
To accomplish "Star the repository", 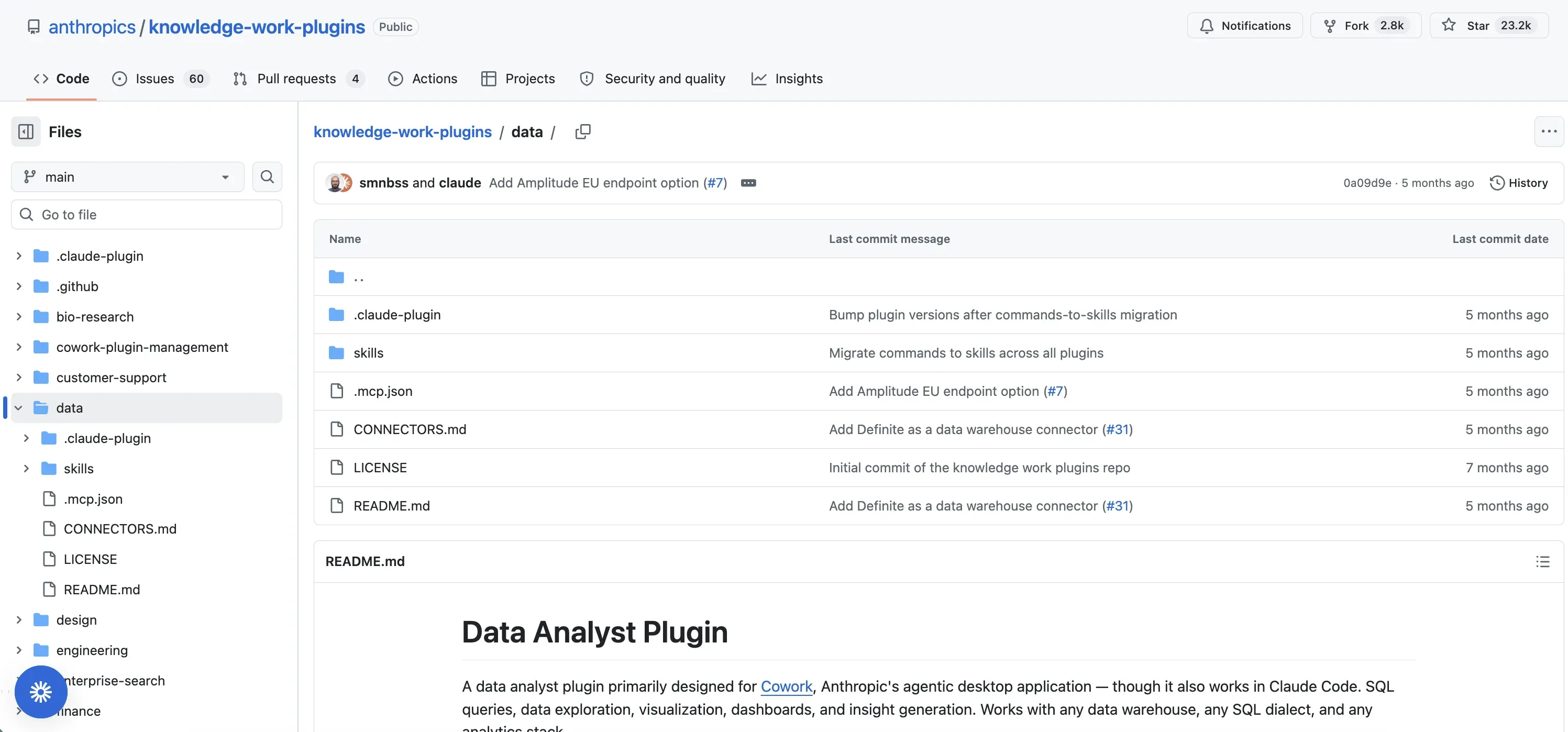I will pyautogui.click(x=1489, y=26).
